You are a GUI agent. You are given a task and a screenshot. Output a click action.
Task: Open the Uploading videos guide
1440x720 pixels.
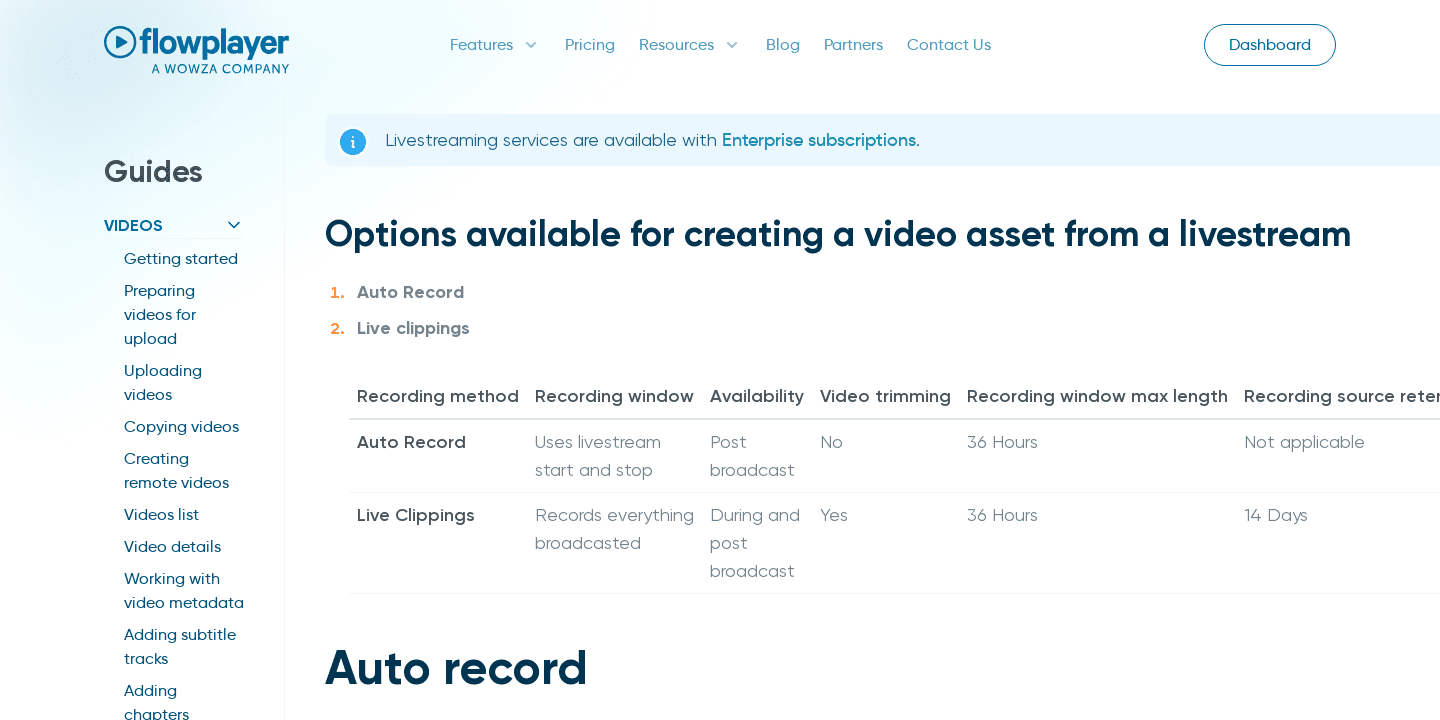[163, 383]
